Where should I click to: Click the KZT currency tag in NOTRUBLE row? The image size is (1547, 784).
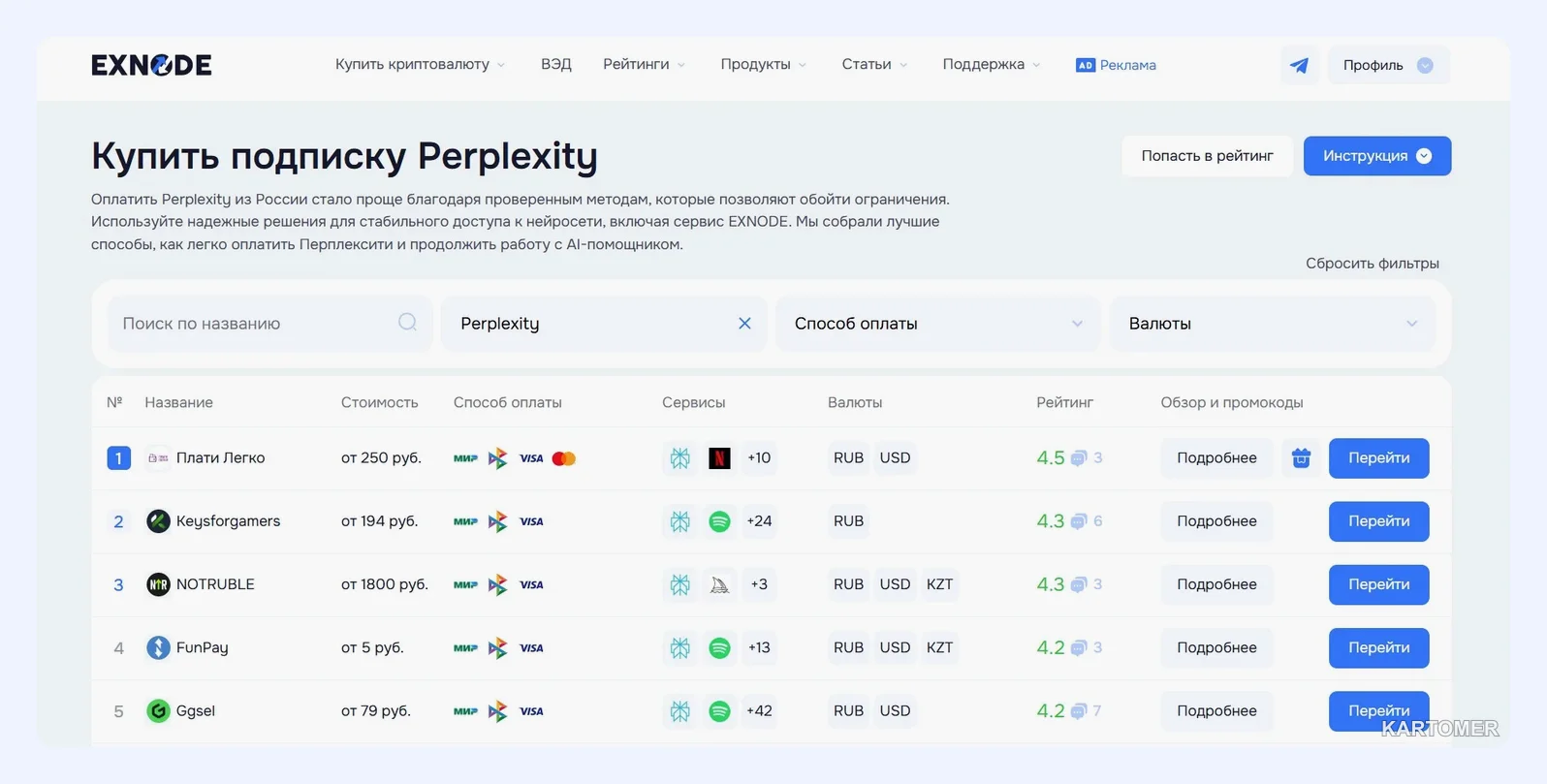(x=939, y=584)
